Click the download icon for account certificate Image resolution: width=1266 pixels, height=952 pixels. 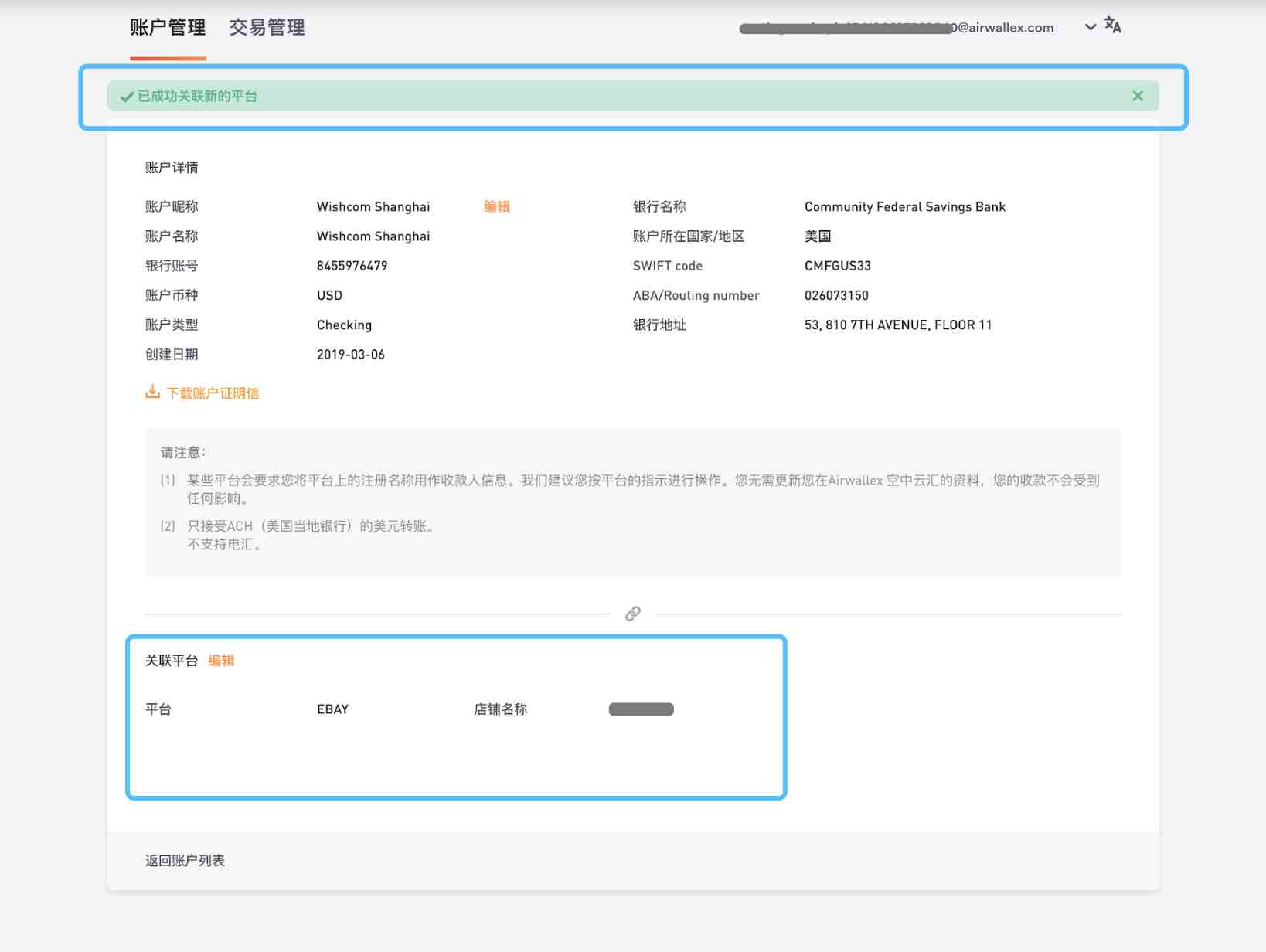coord(152,392)
